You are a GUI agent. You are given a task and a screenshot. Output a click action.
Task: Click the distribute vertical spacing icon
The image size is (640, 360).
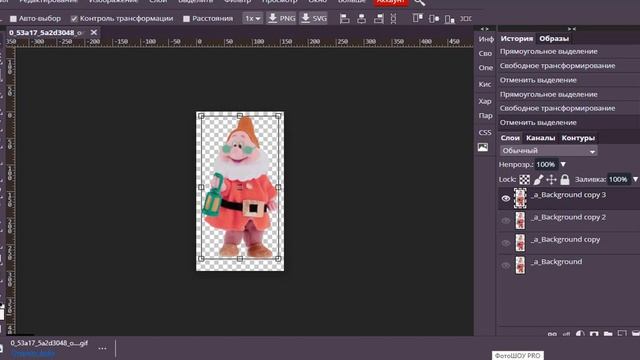tap(393, 18)
